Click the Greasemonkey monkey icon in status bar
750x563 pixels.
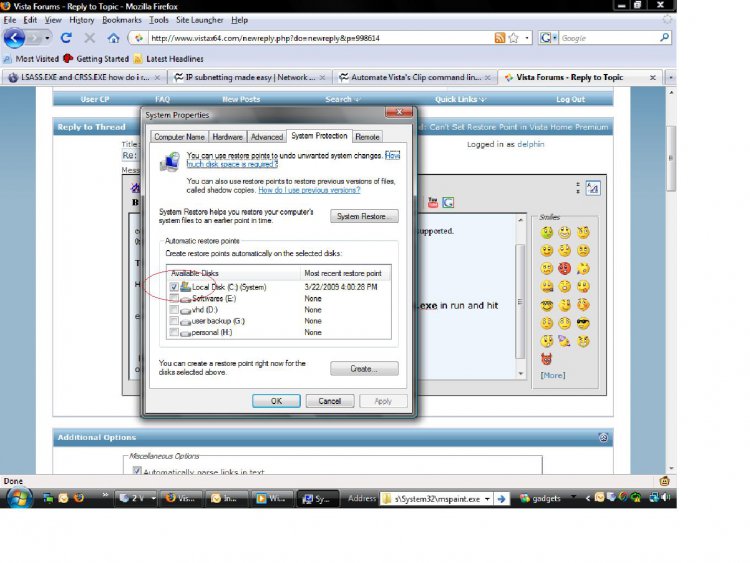[664, 481]
